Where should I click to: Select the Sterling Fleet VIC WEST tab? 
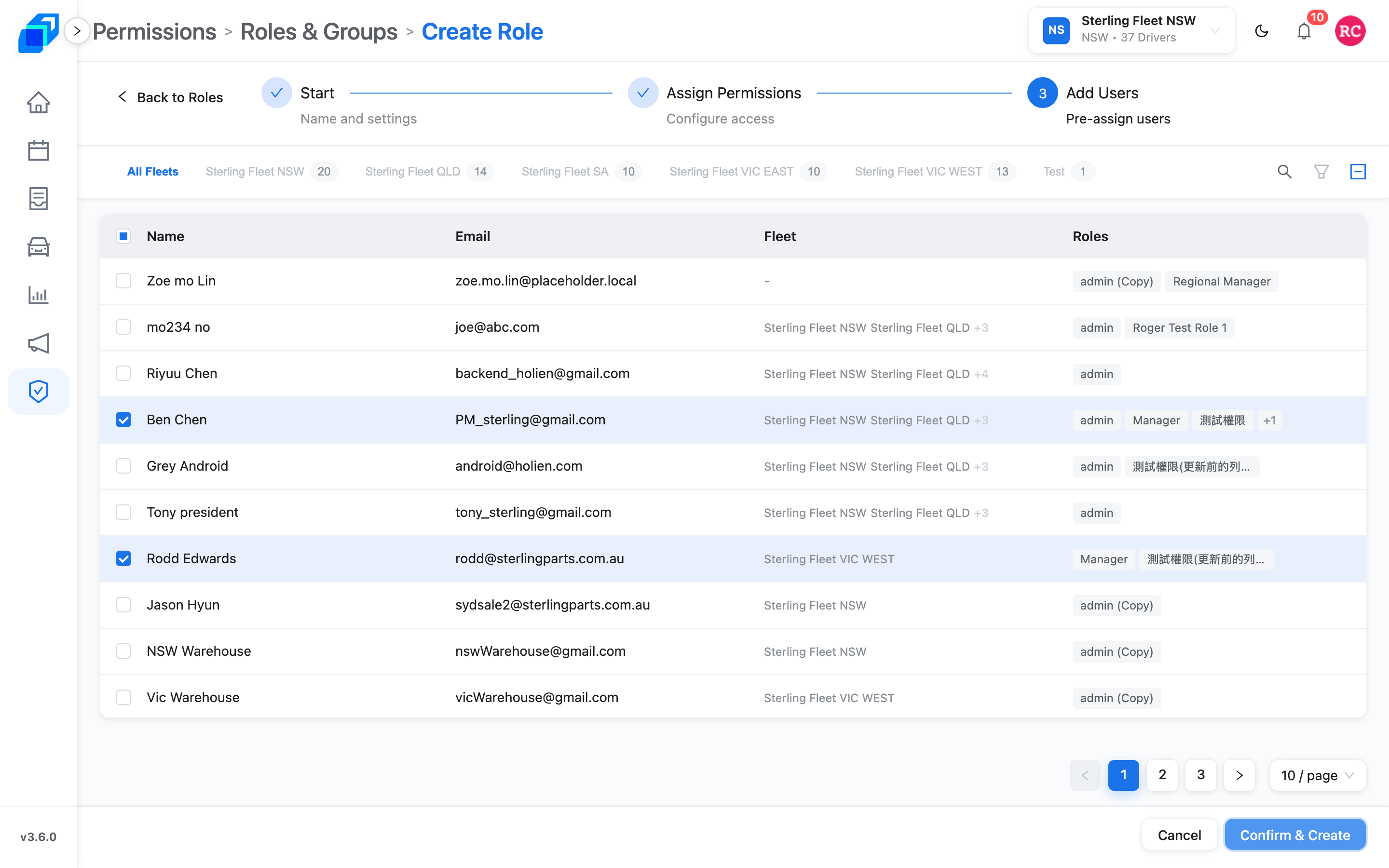coord(935,172)
